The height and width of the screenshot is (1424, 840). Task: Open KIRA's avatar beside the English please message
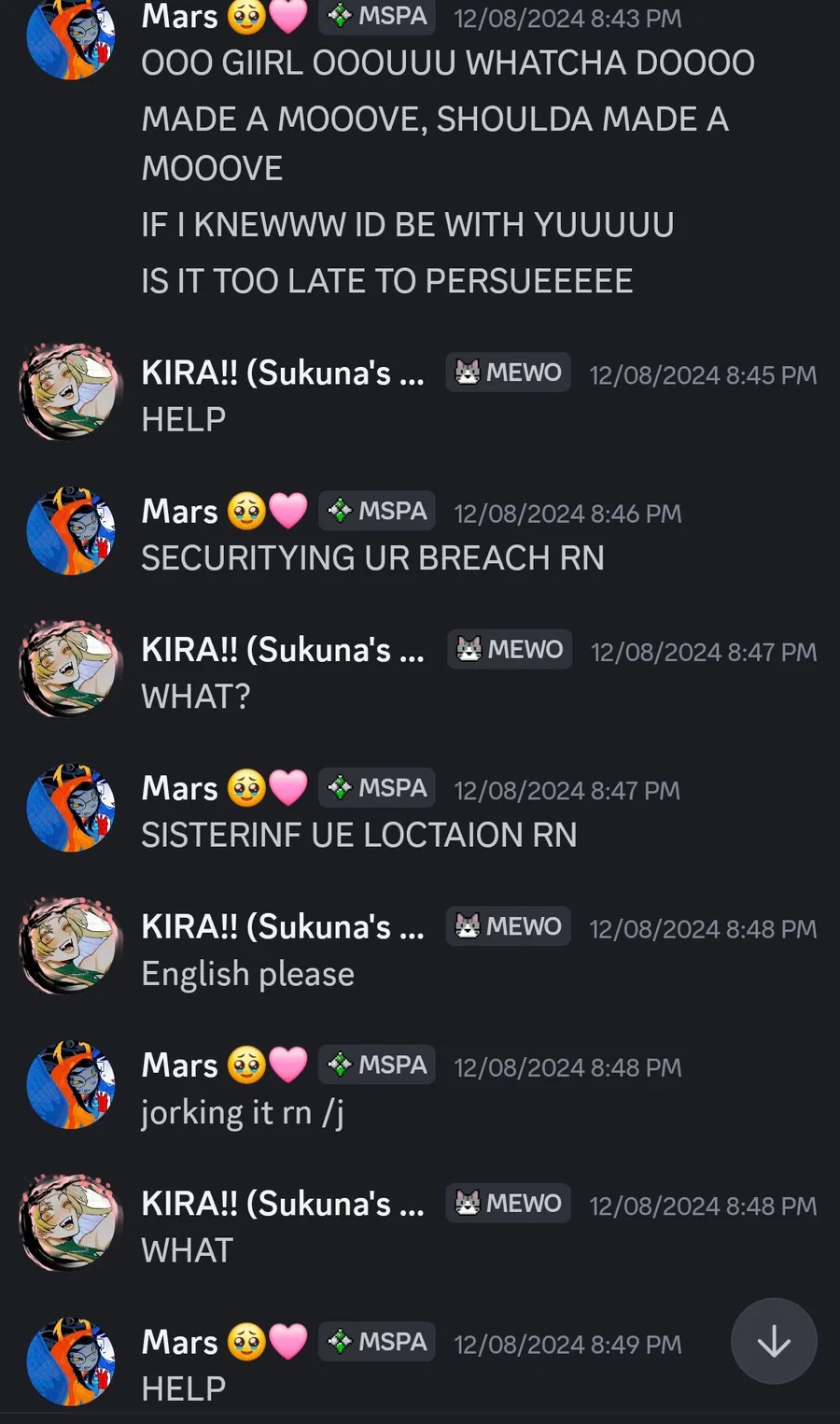[x=71, y=946]
